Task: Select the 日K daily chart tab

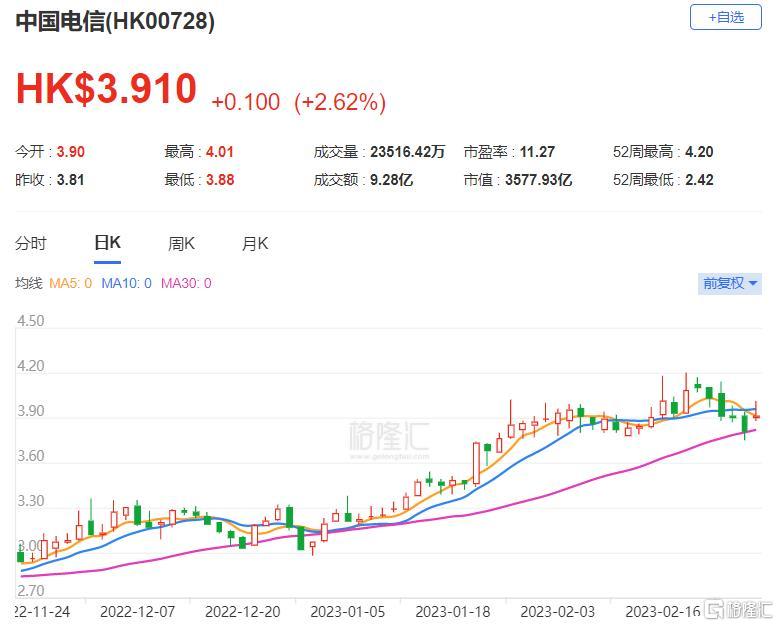Action: [x=107, y=243]
